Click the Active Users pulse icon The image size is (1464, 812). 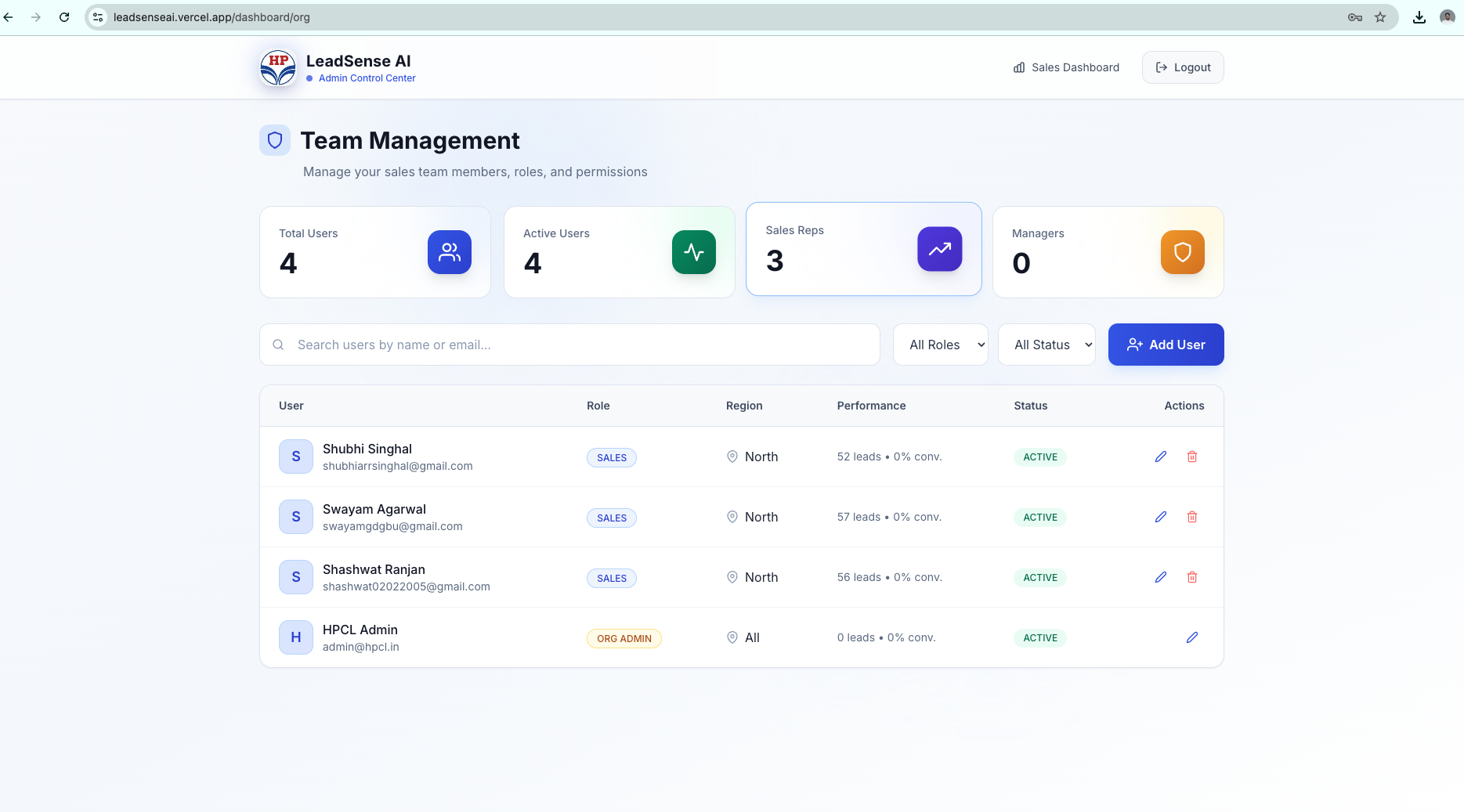pos(694,252)
